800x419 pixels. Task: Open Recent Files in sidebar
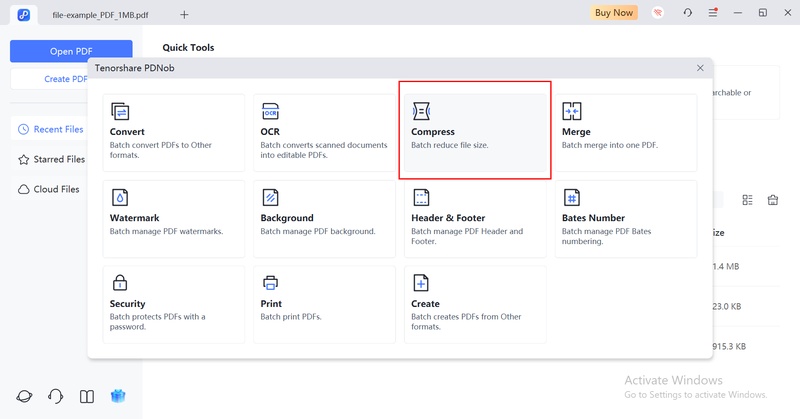tap(51, 129)
